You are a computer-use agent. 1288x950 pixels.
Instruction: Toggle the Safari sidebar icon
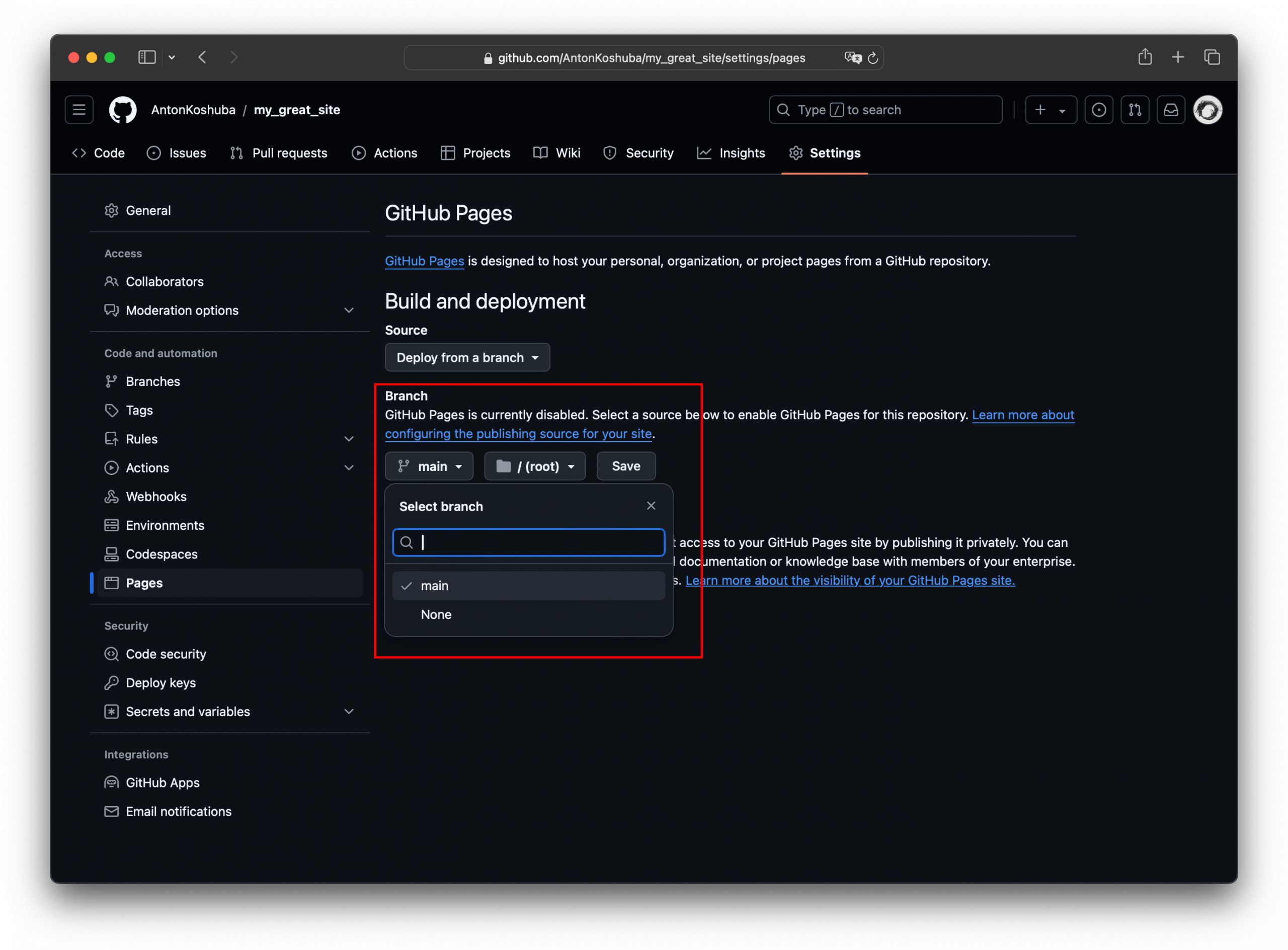147,57
